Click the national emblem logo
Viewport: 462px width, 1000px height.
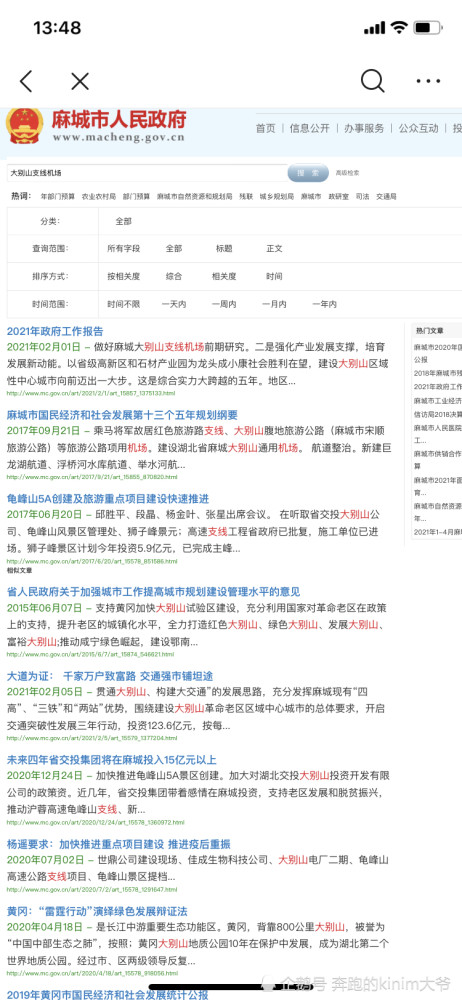click(24, 125)
